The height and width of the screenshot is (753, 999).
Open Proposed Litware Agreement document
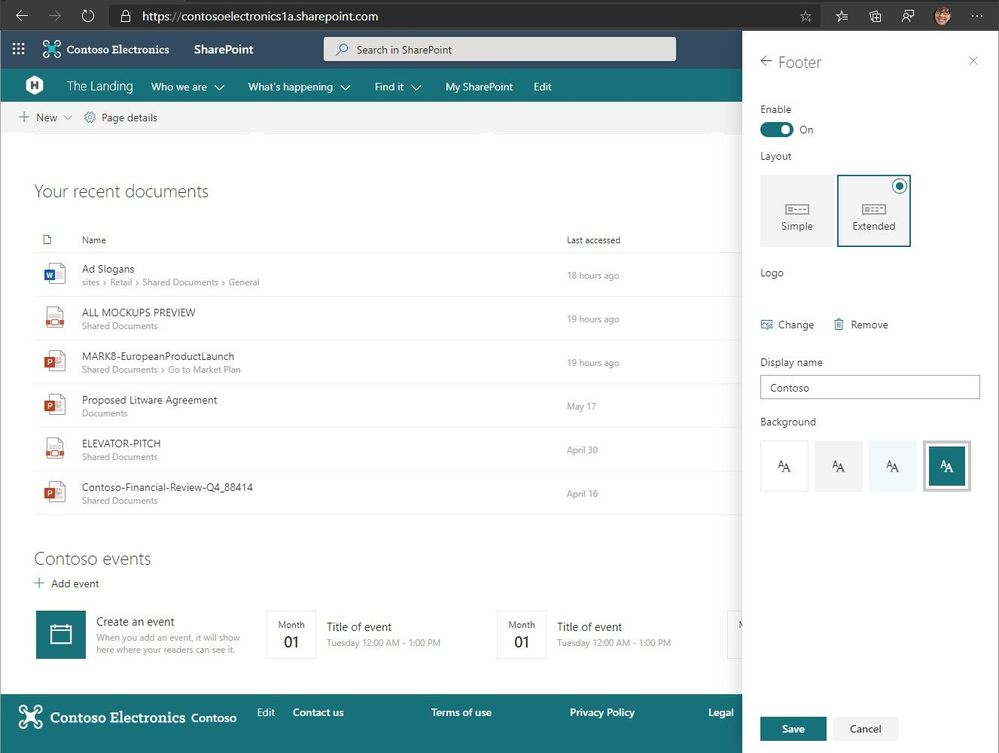click(149, 399)
